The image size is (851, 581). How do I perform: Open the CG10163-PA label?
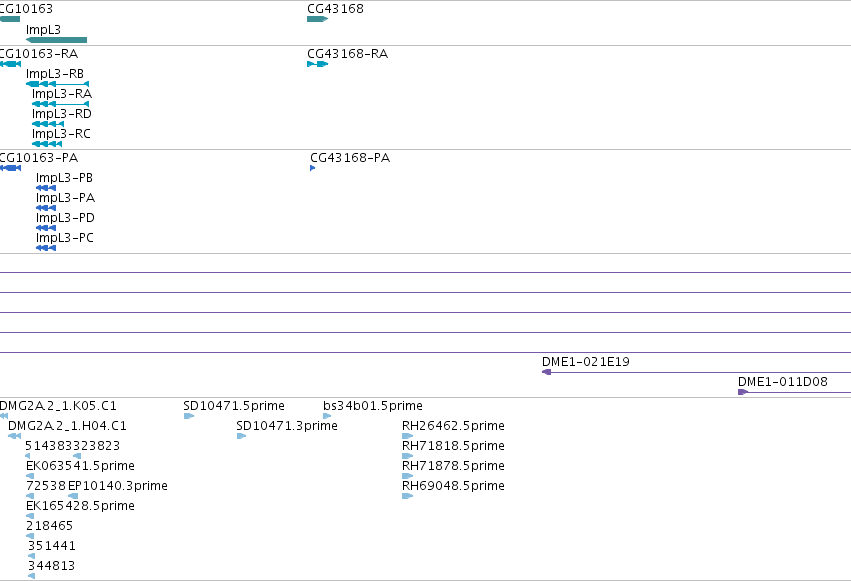tap(39, 158)
